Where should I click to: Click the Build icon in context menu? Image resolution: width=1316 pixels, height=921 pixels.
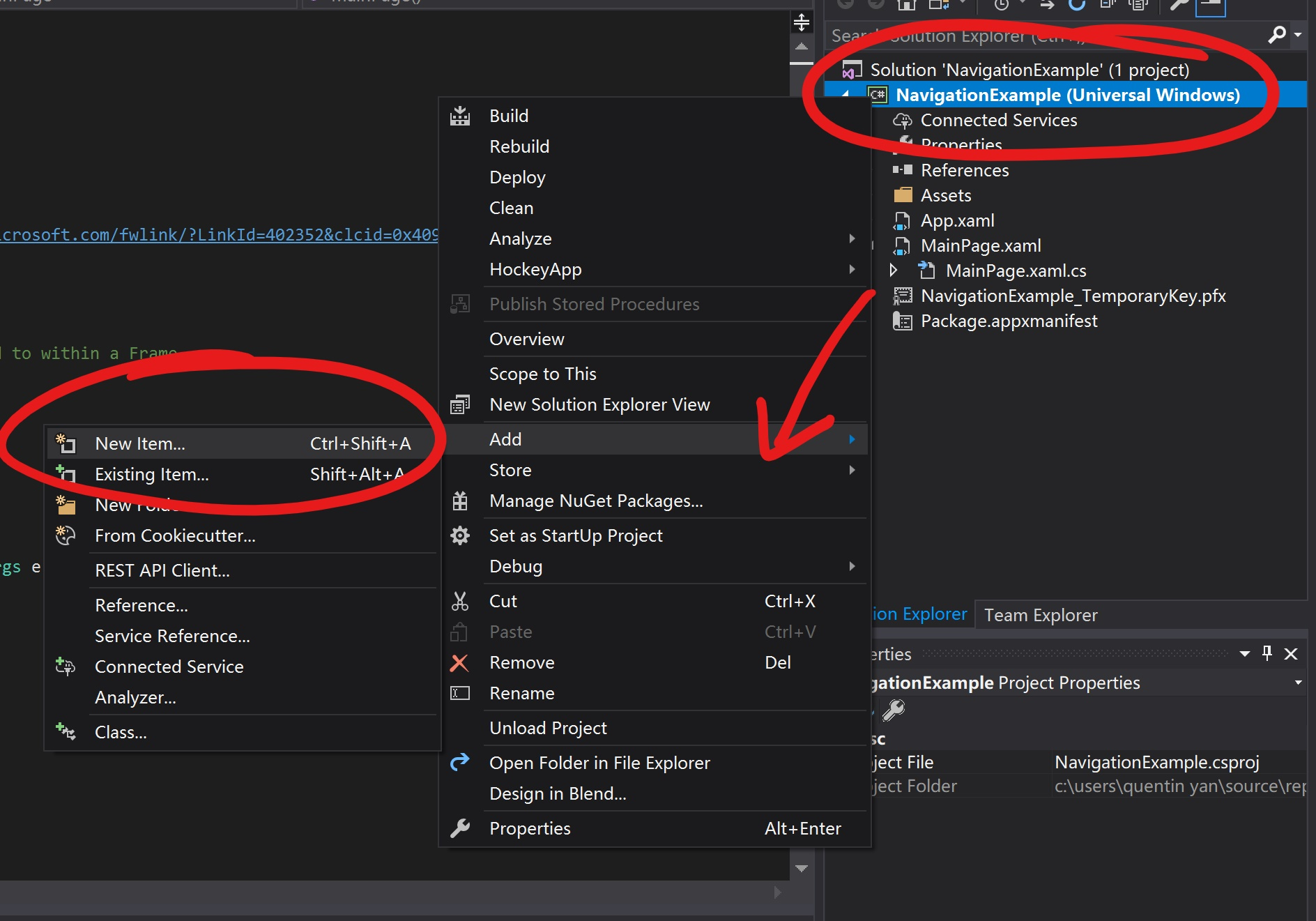[x=460, y=116]
